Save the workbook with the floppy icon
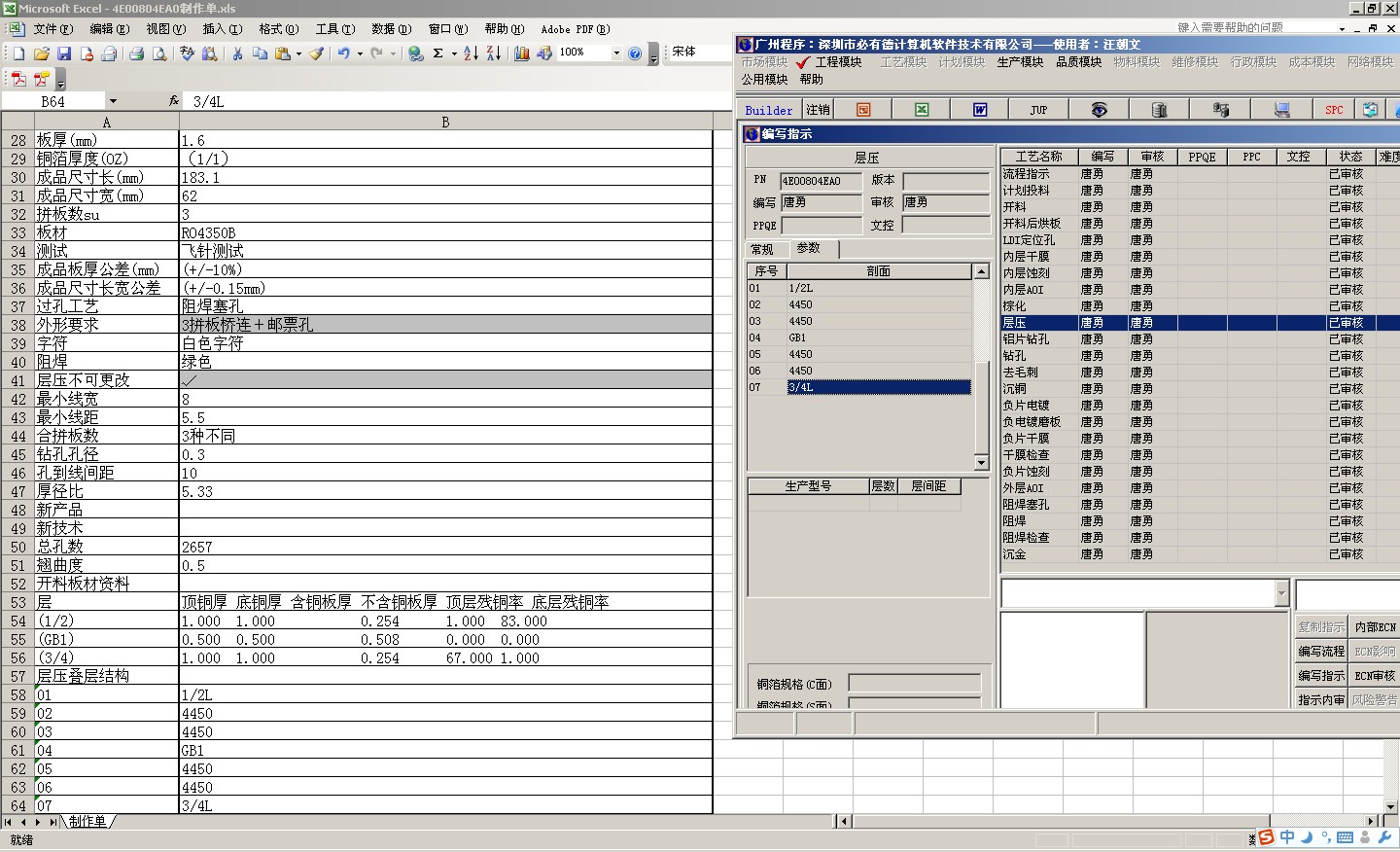The height and width of the screenshot is (852, 1400). tap(64, 53)
